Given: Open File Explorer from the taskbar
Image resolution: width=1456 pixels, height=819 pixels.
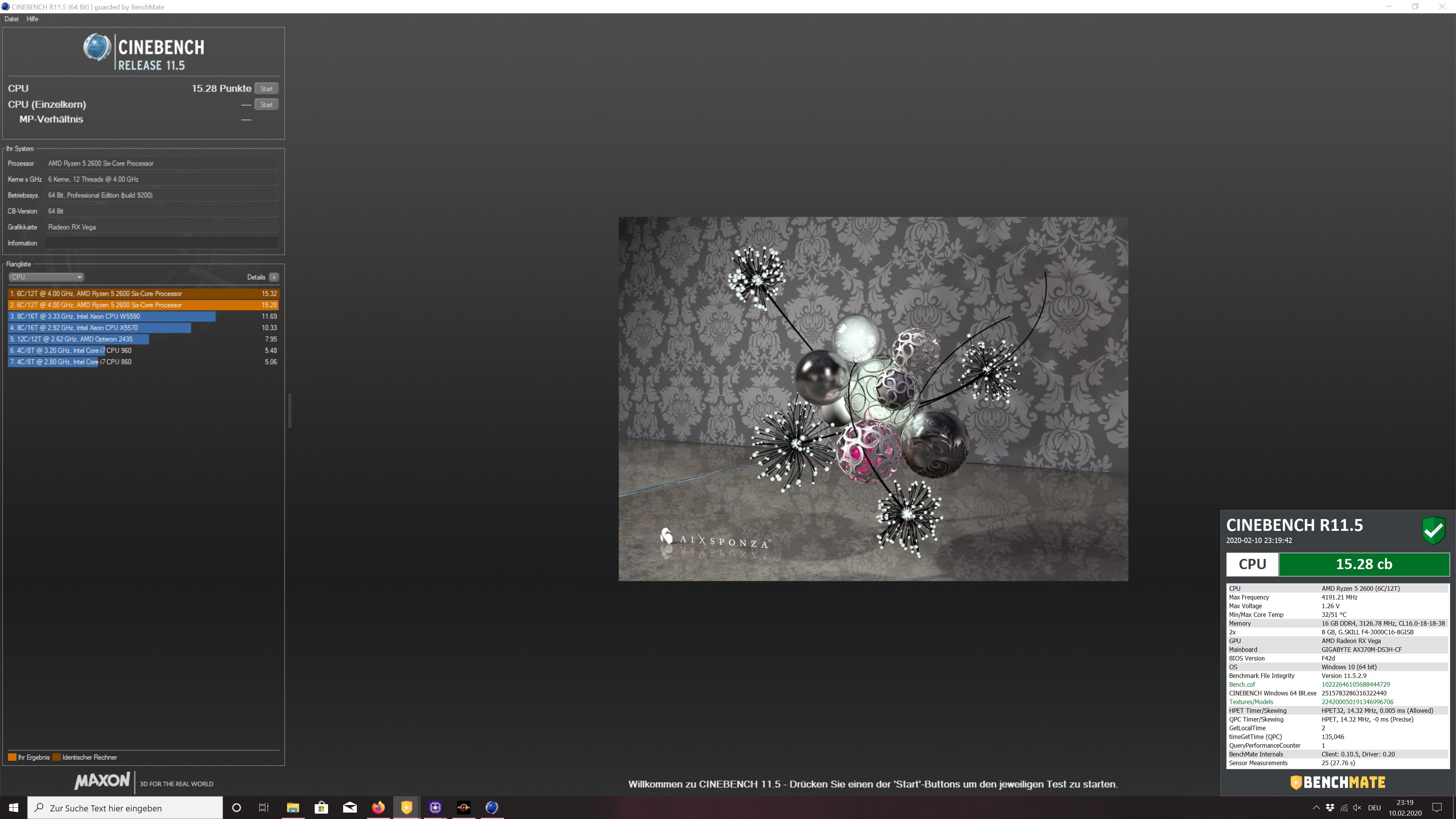Looking at the screenshot, I should (x=293, y=808).
